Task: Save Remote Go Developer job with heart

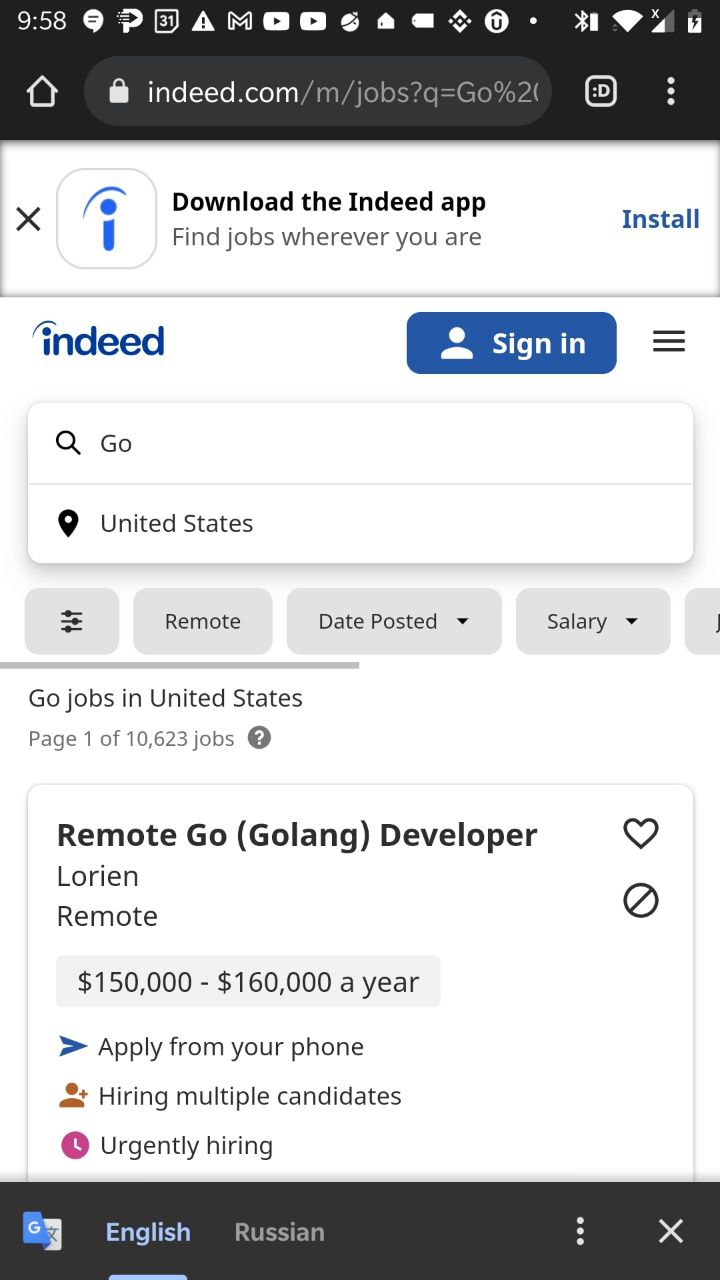Action: point(641,833)
